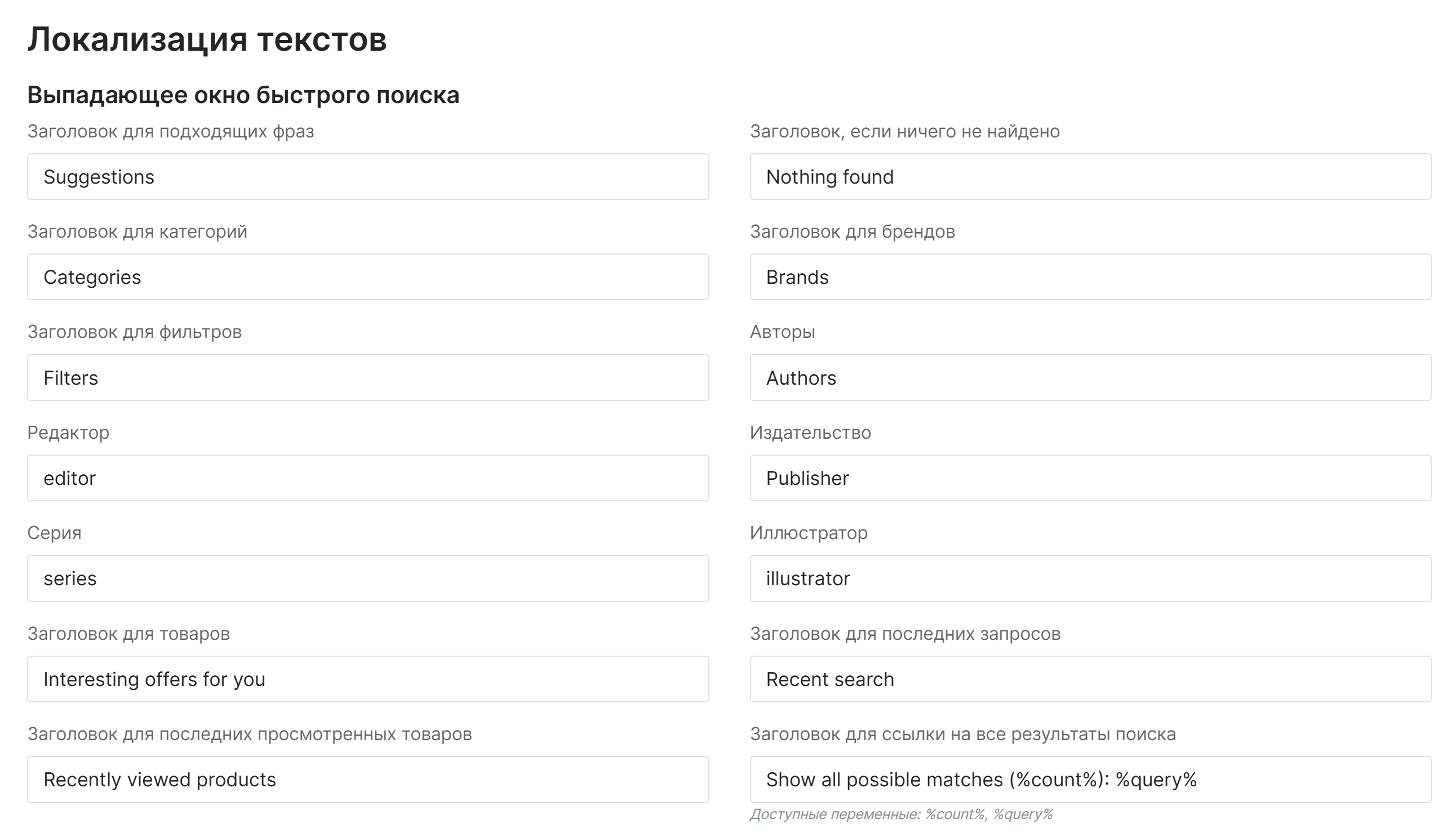Click the Recent search input field
The width and height of the screenshot is (1456, 837).
click(x=1090, y=679)
